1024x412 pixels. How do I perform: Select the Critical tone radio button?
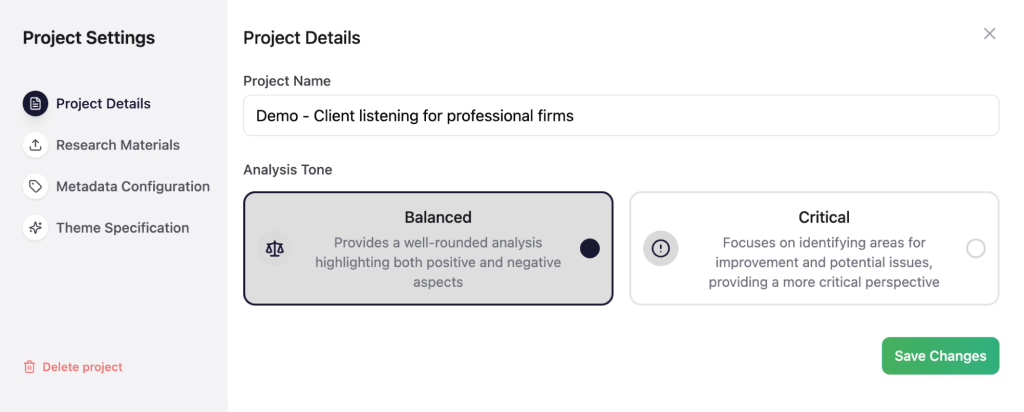click(x=975, y=248)
